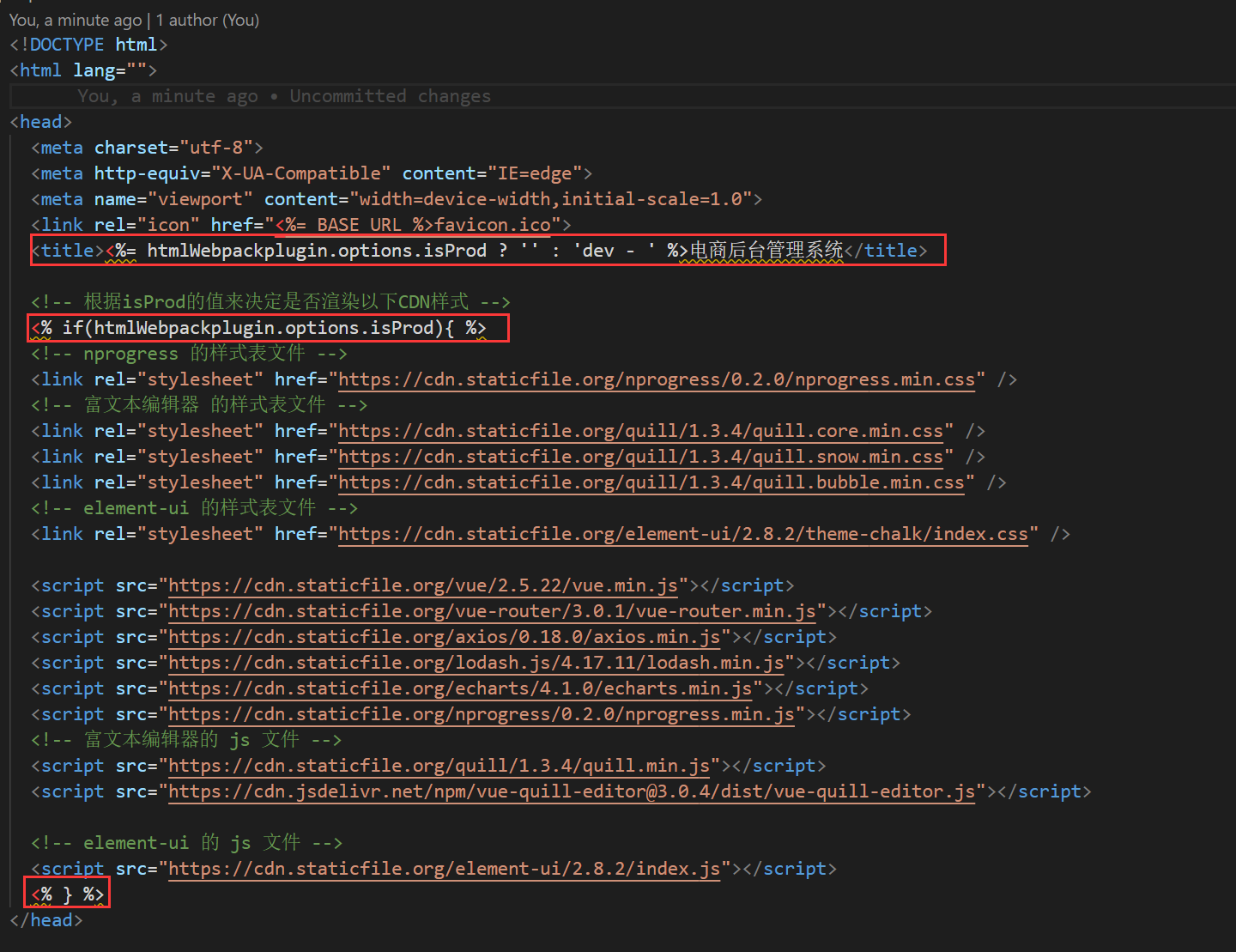Open the lodash.min.js script URL
The width and height of the screenshot is (1236, 952).
pyautogui.click(x=476, y=663)
